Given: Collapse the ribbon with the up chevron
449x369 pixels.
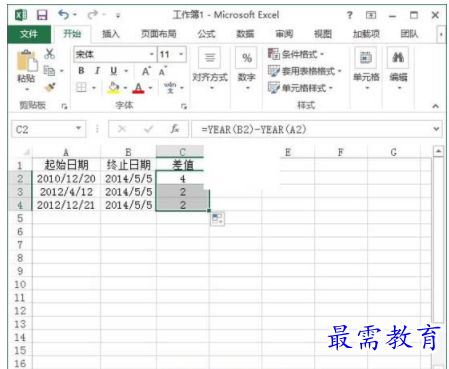Looking at the screenshot, I should point(435,106).
